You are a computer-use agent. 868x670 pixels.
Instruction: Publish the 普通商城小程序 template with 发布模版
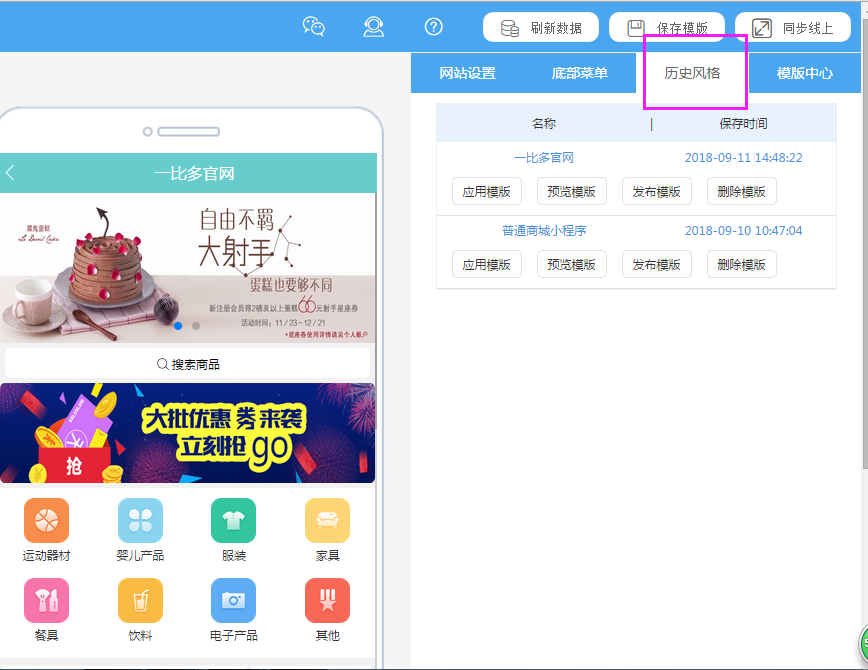pos(657,265)
